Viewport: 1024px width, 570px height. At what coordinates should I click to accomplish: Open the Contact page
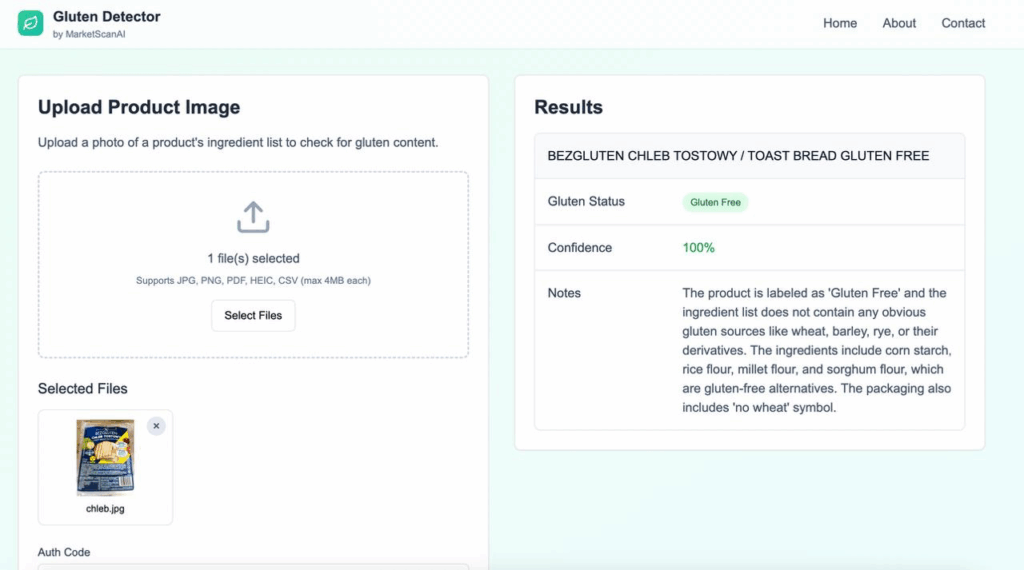963,23
